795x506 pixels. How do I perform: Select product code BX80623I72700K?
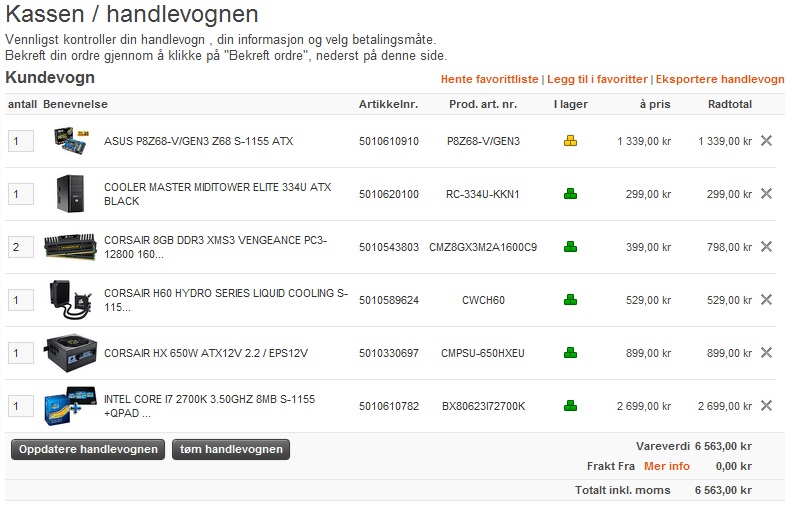click(484, 406)
